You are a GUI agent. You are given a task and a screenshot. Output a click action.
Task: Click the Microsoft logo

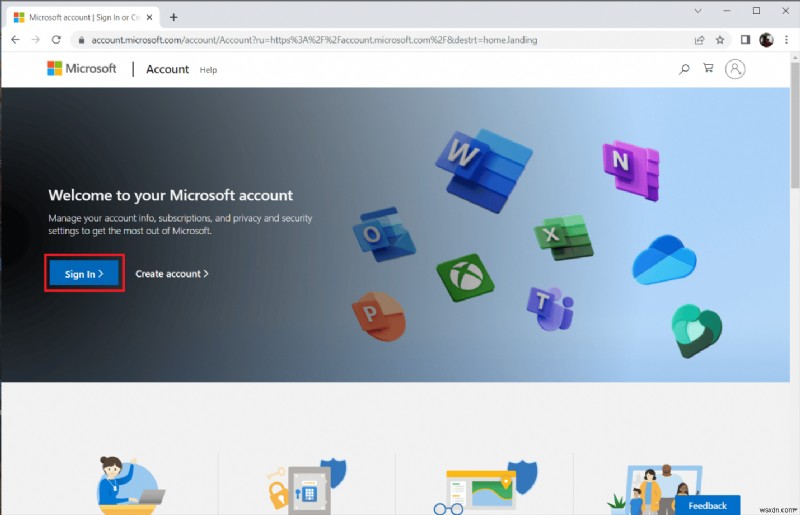(82, 68)
